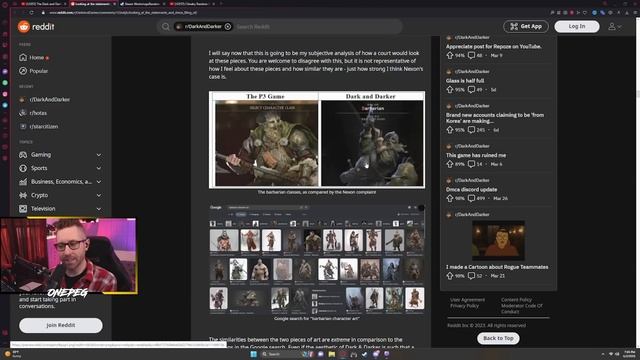The image size is (640, 360).
Task: Click the Gaming controller icon
Action: (x=23, y=155)
